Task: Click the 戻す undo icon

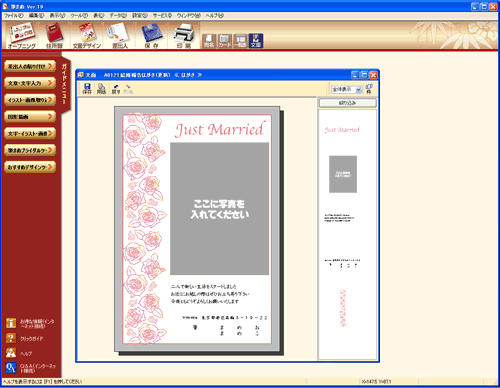Action: click(x=116, y=89)
